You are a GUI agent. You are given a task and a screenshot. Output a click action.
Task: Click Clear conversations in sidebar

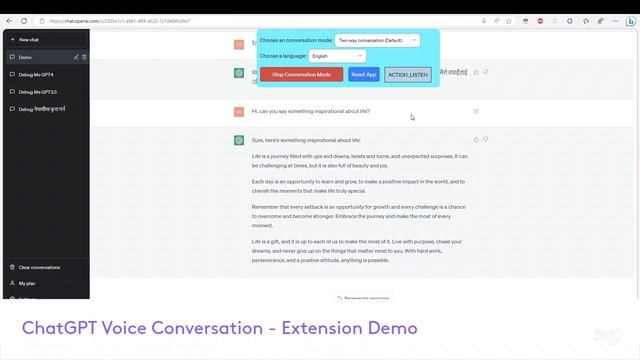tap(46, 267)
